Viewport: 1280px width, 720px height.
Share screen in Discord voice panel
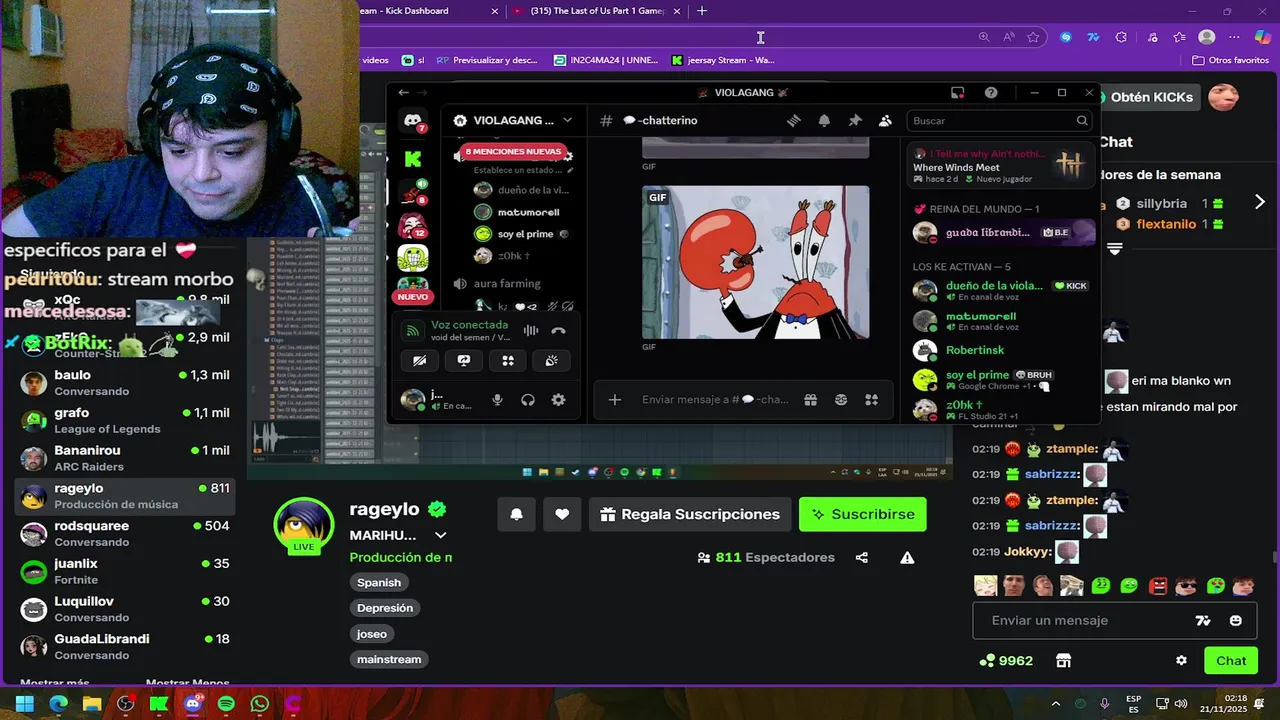(x=464, y=361)
